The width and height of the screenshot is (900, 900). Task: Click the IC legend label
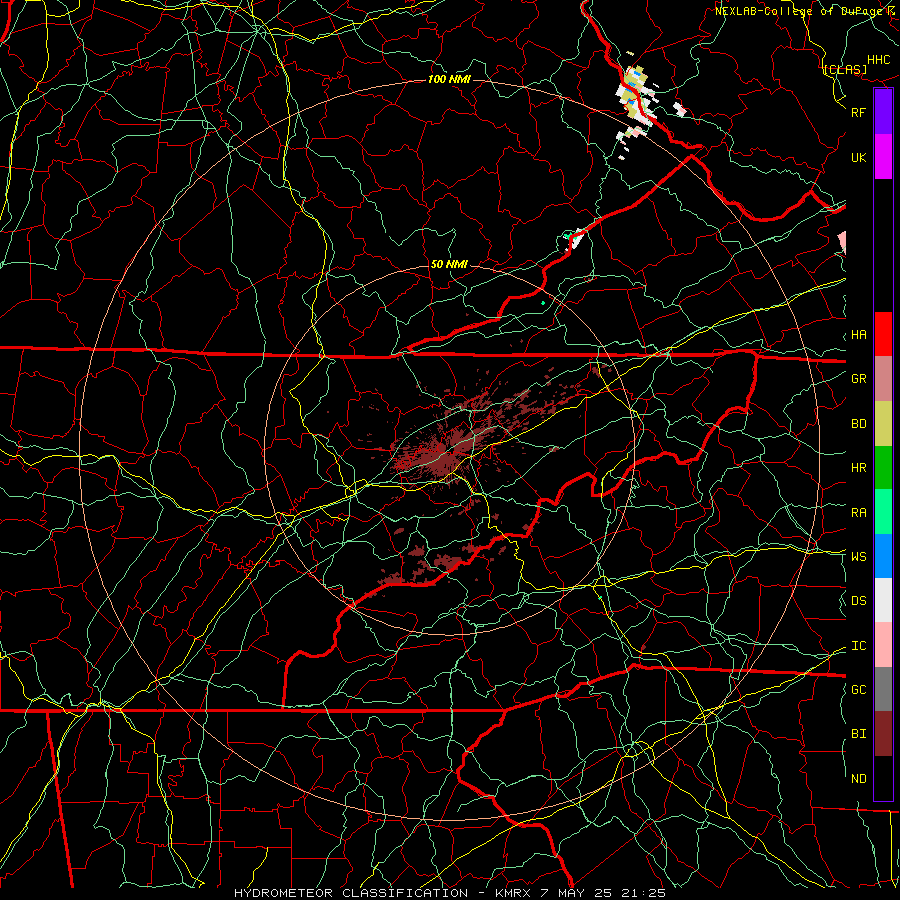[858, 646]
